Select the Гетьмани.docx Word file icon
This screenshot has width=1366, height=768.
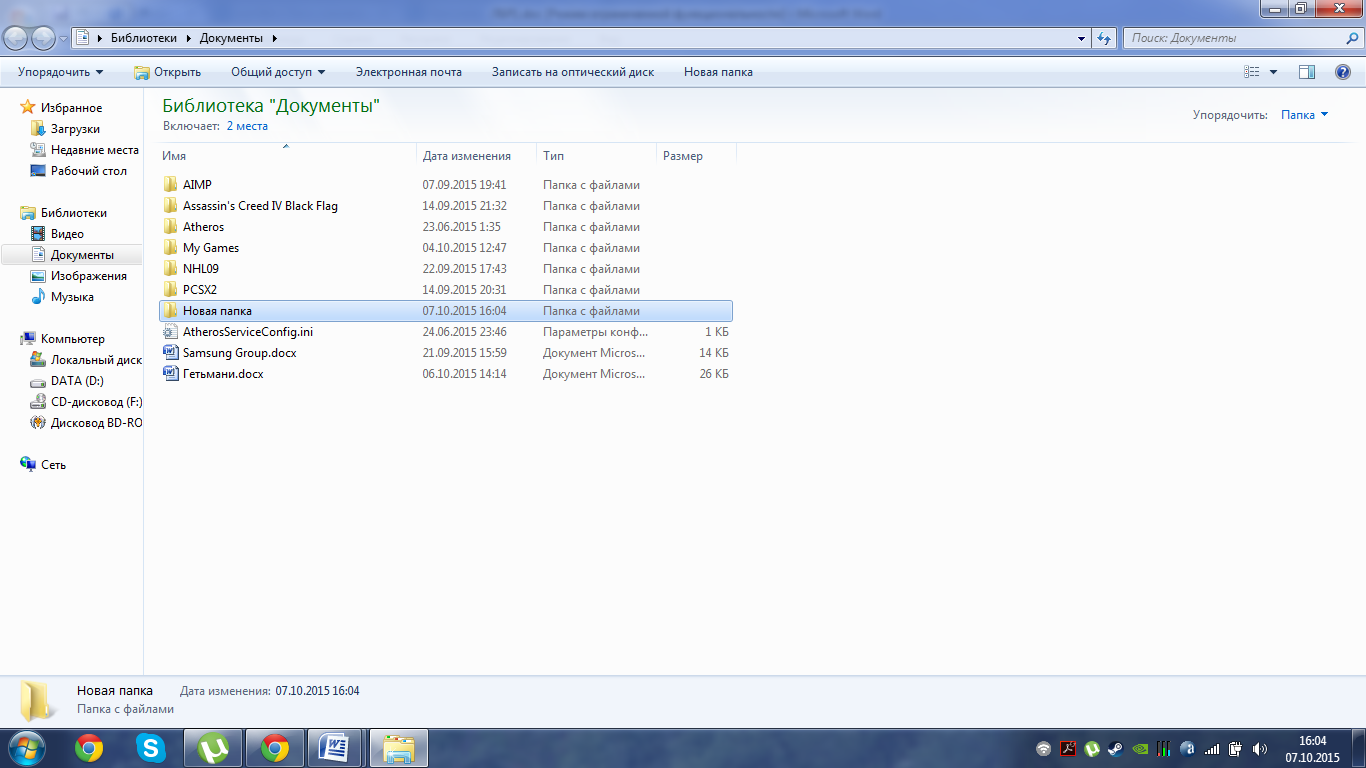point(170,374)
